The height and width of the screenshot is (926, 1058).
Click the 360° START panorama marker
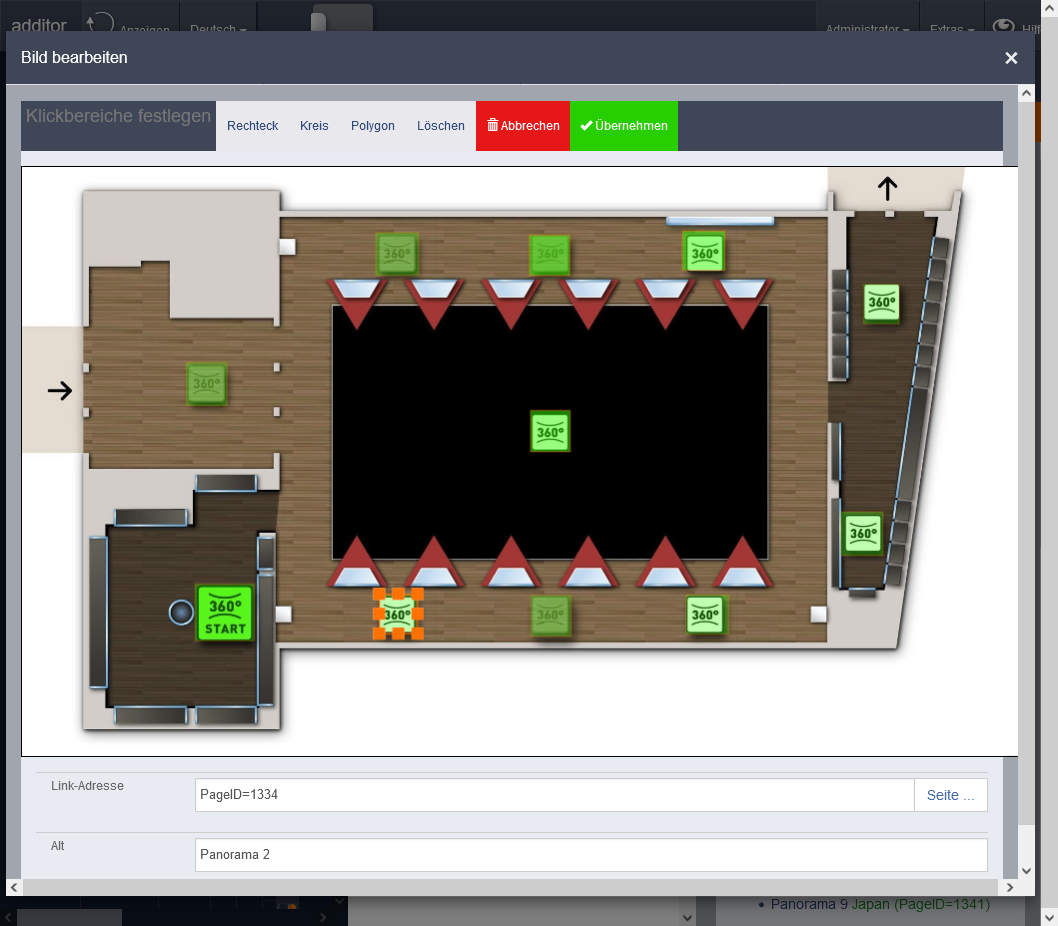[x=224, y=613]
